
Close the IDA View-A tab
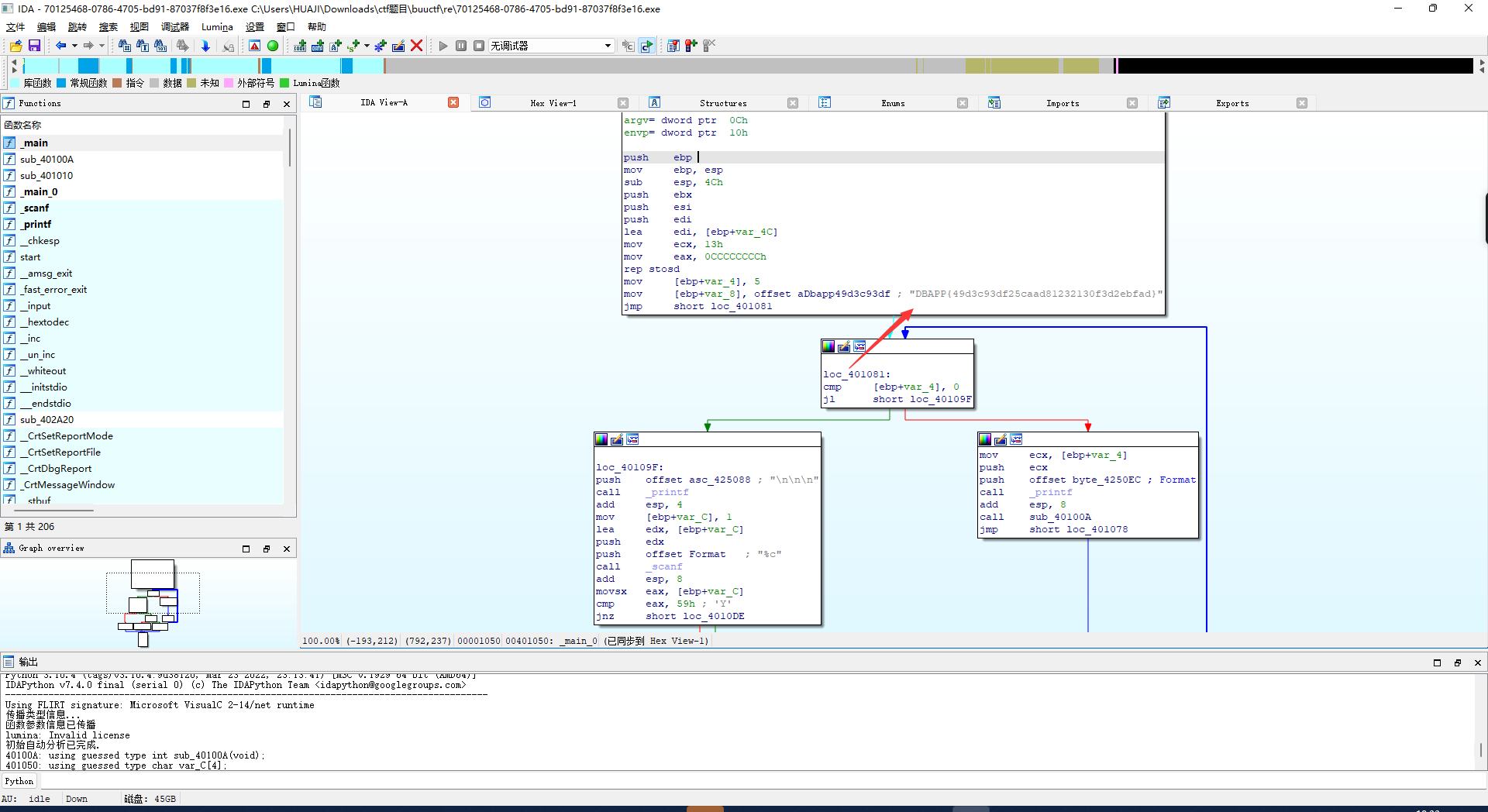[x=453, y=102]
